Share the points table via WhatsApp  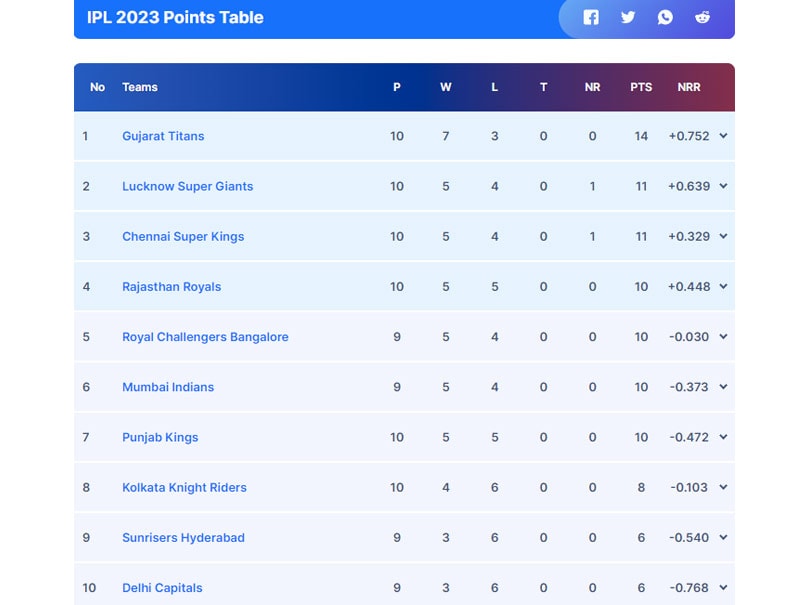click(x=665, y=17)
